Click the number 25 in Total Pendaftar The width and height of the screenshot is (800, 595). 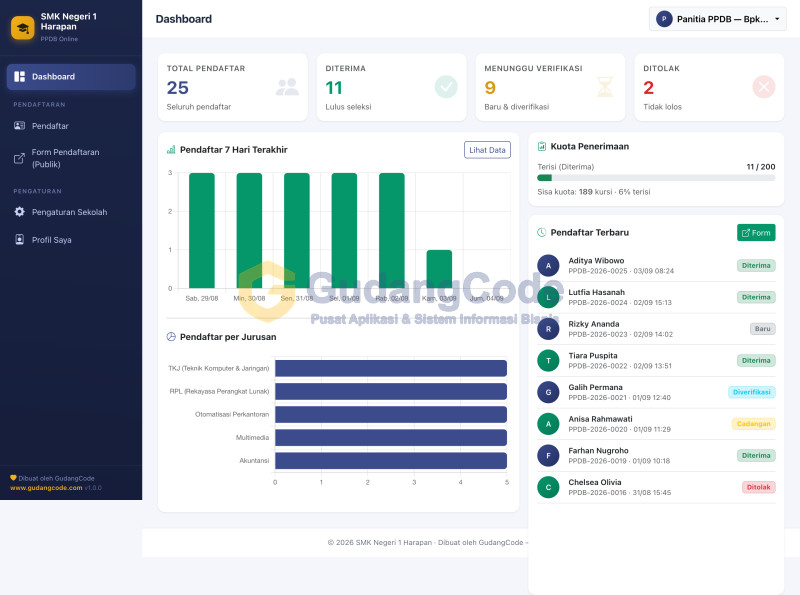[178, 88]
